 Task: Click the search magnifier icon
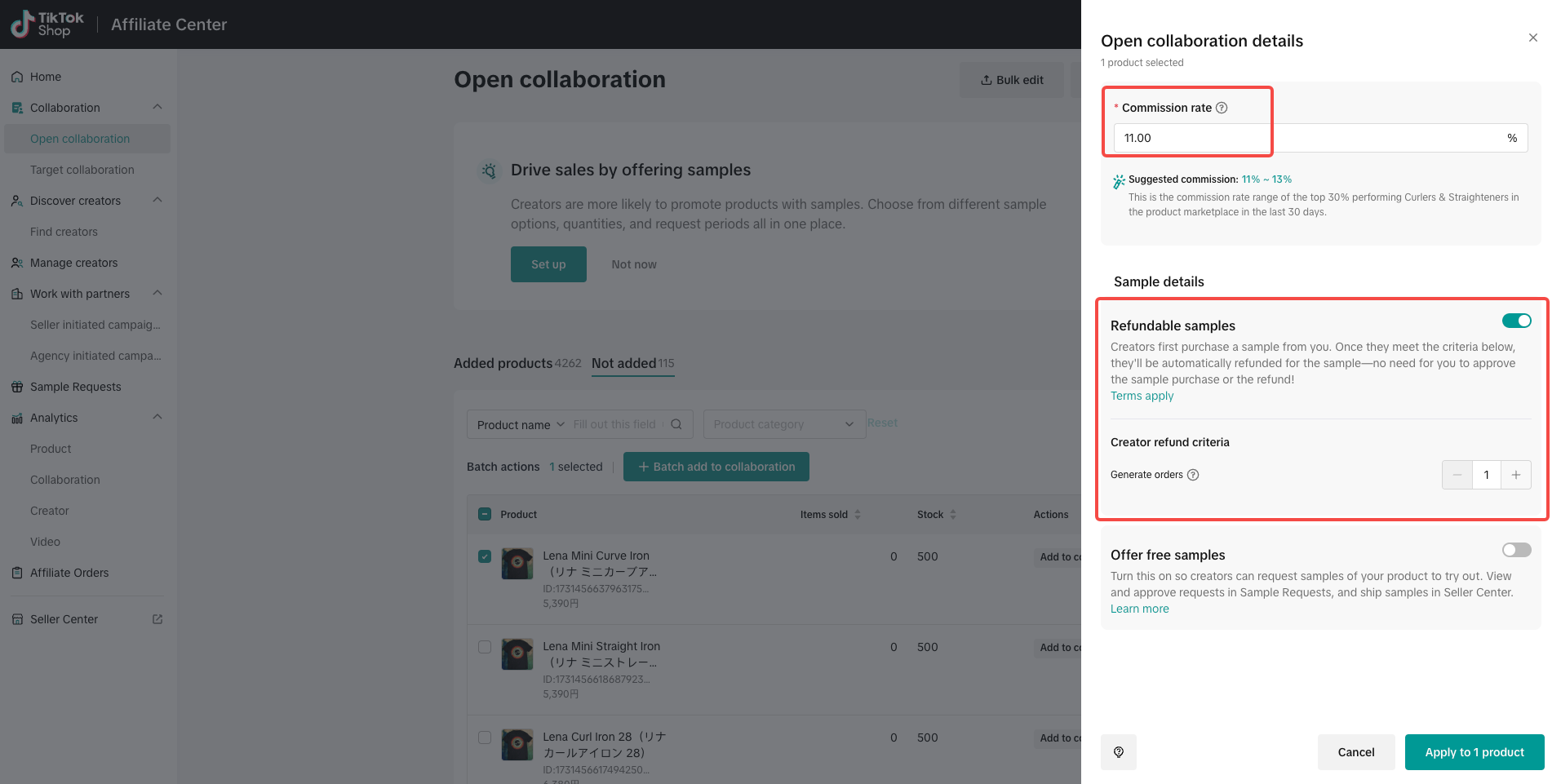pos(676,424)
